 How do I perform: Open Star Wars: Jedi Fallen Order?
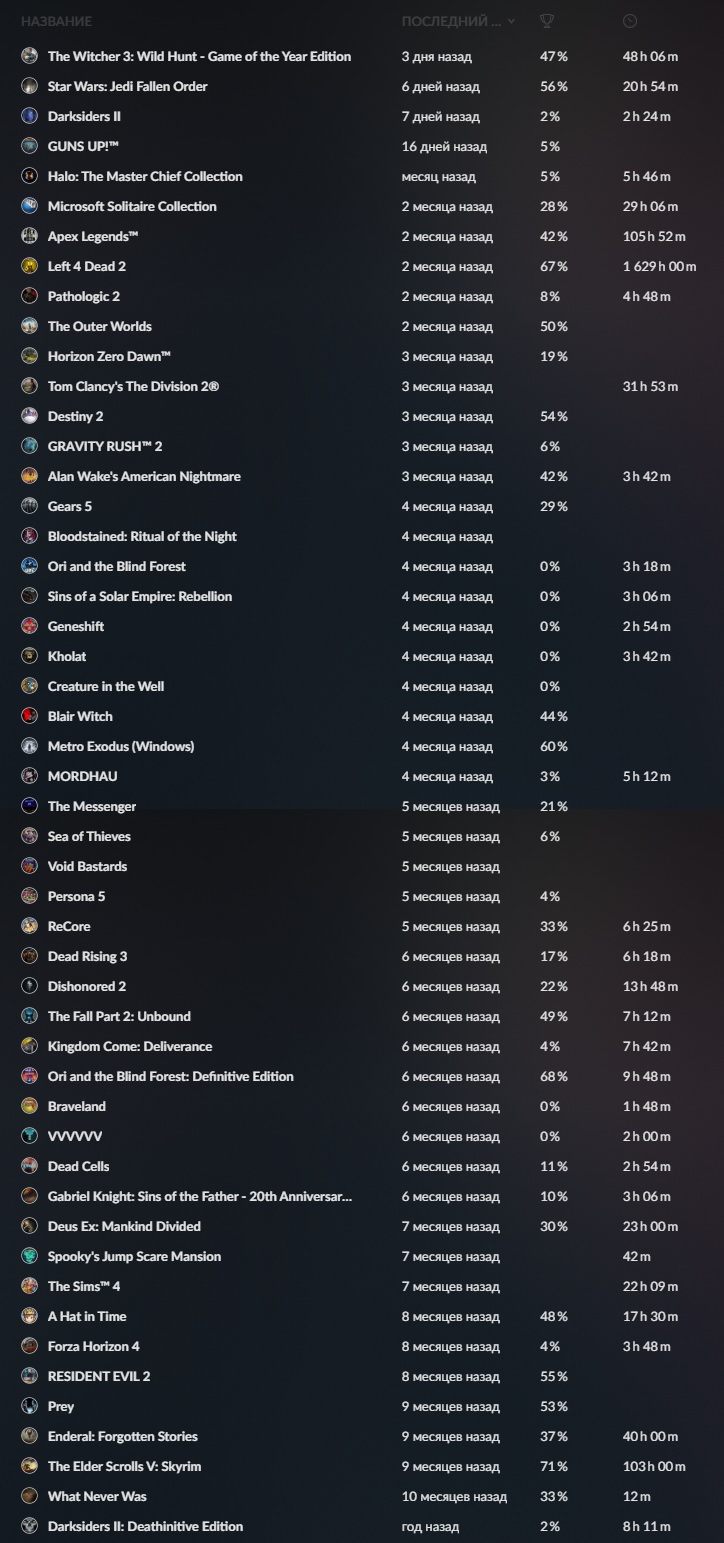tap(127, 87)
